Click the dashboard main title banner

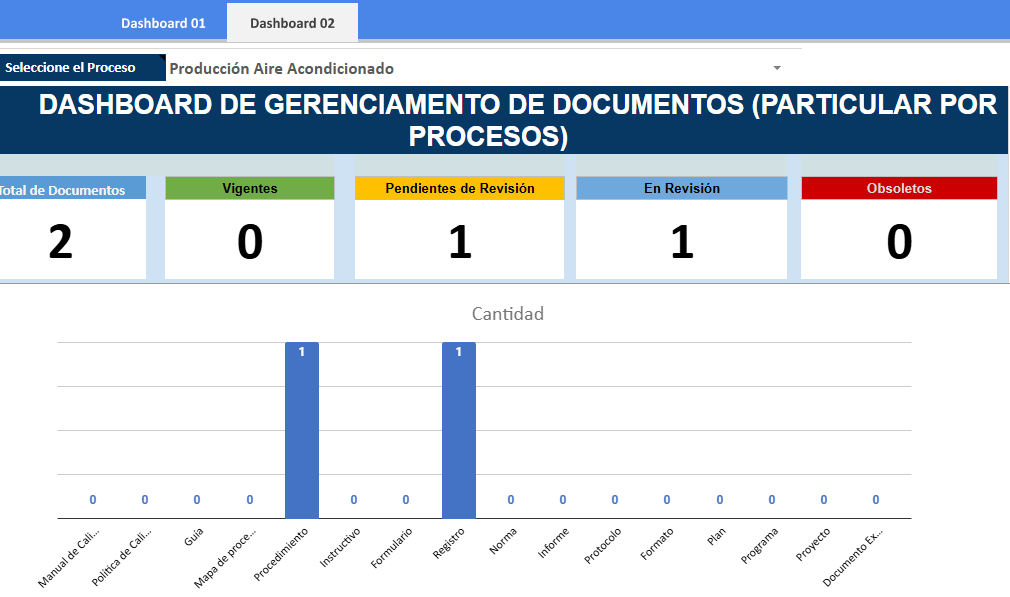tap(504, 120)
